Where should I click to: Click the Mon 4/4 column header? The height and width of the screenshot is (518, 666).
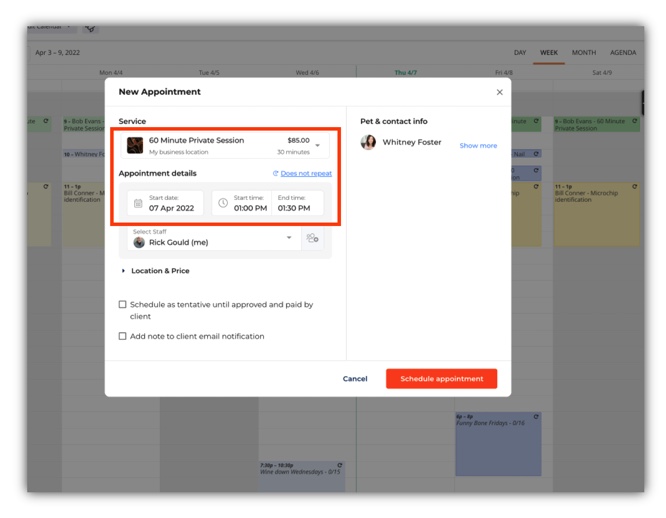pyautogui.click(x=111, y=73)
